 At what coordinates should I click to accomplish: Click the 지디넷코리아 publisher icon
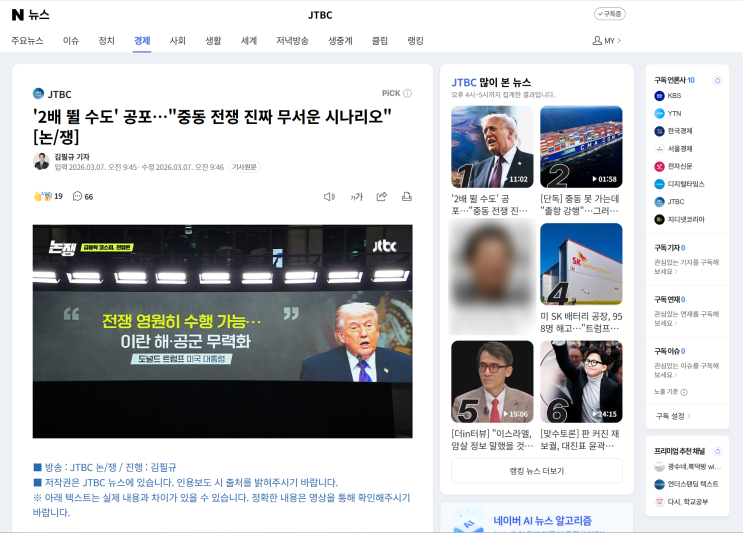659,219
